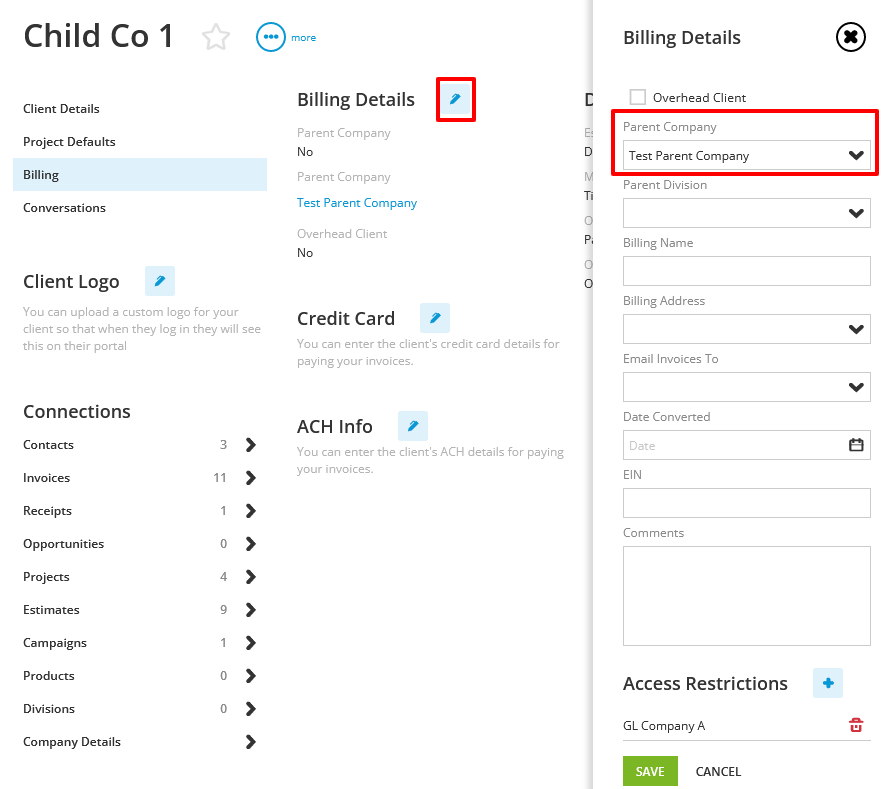Switch to Project Defaults section
This screenshot has height=789, width=890.
[x=69, y=141]
